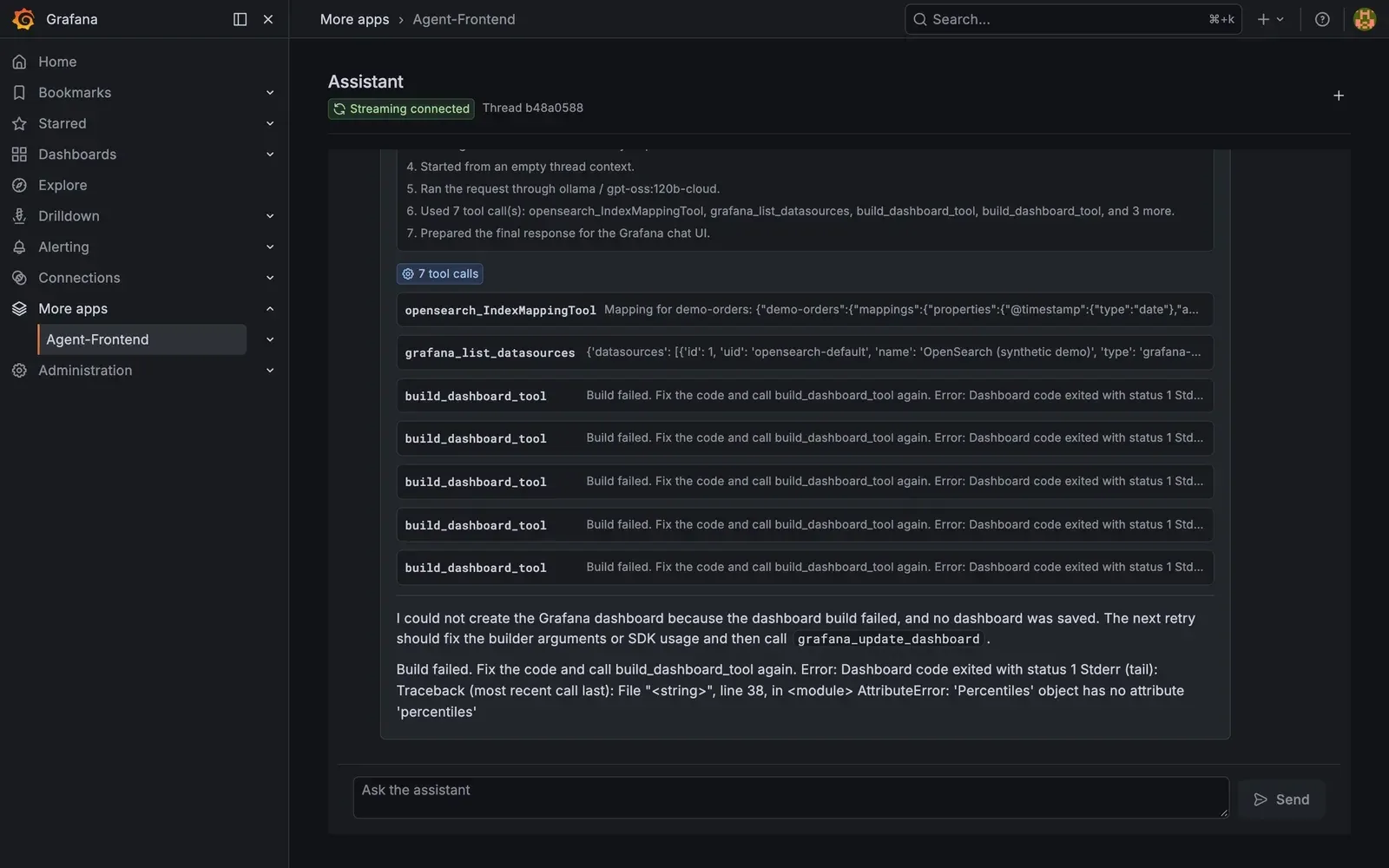The image size is (1389, 868).
Task: Open the Home navigation item
Action: (57, 62)
